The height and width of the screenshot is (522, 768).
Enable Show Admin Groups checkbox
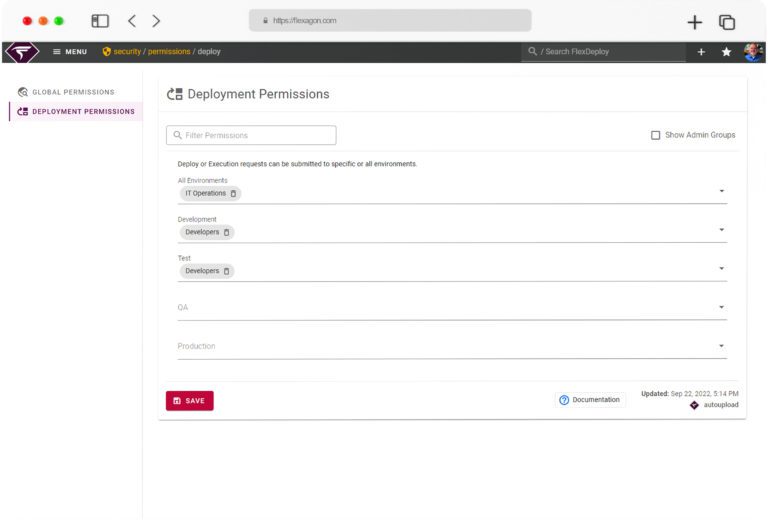655,135
